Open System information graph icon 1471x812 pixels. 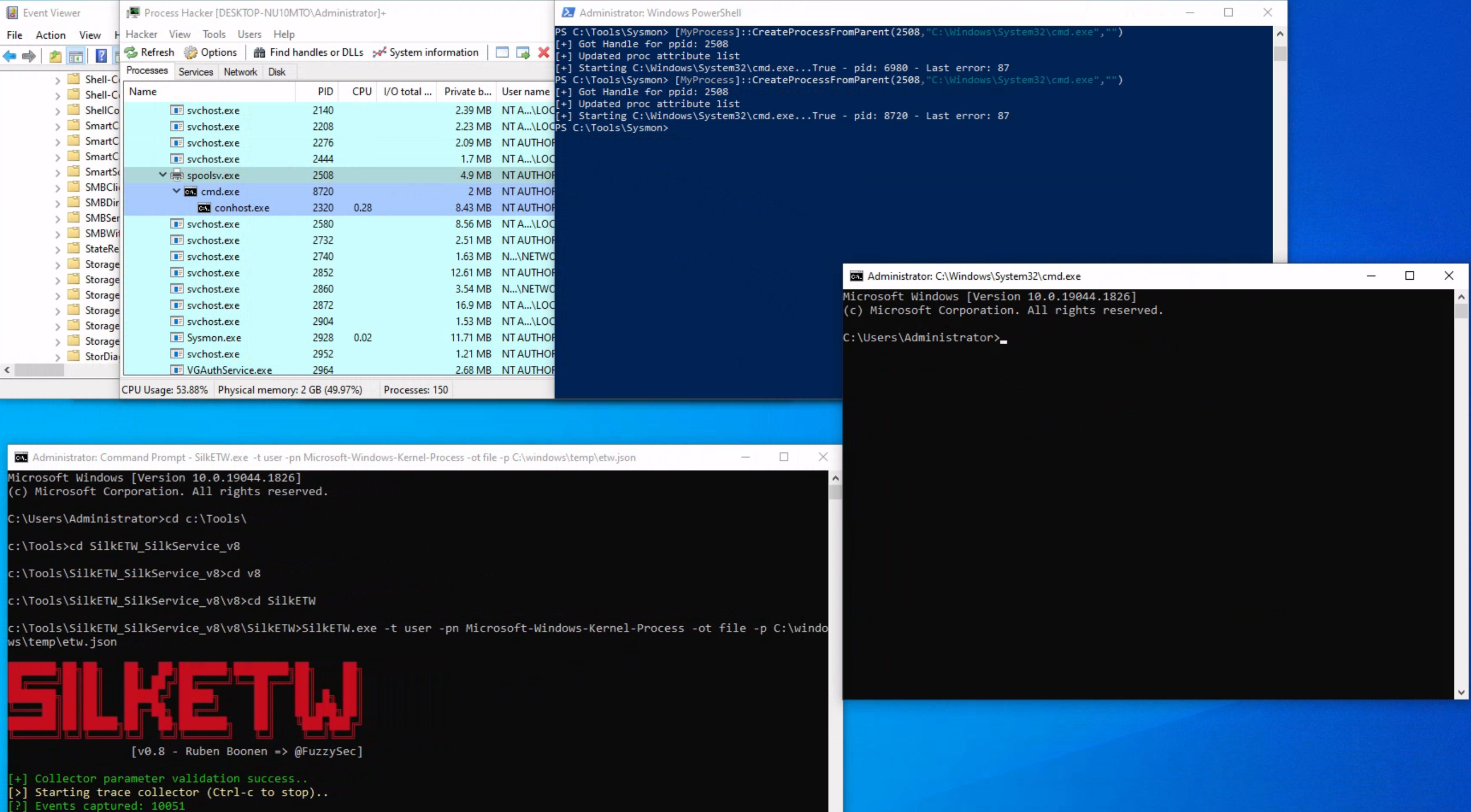click(x=379, y=52)
